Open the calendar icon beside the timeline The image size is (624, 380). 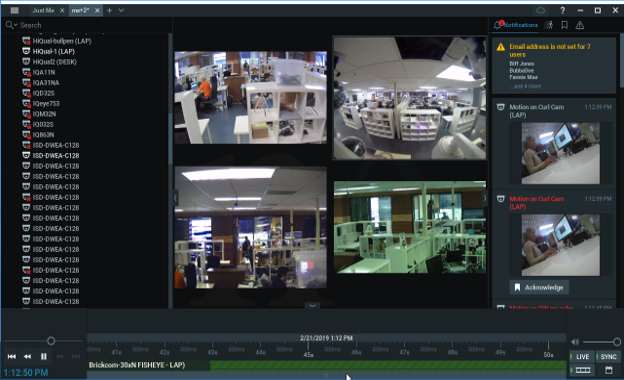point(608,370)
